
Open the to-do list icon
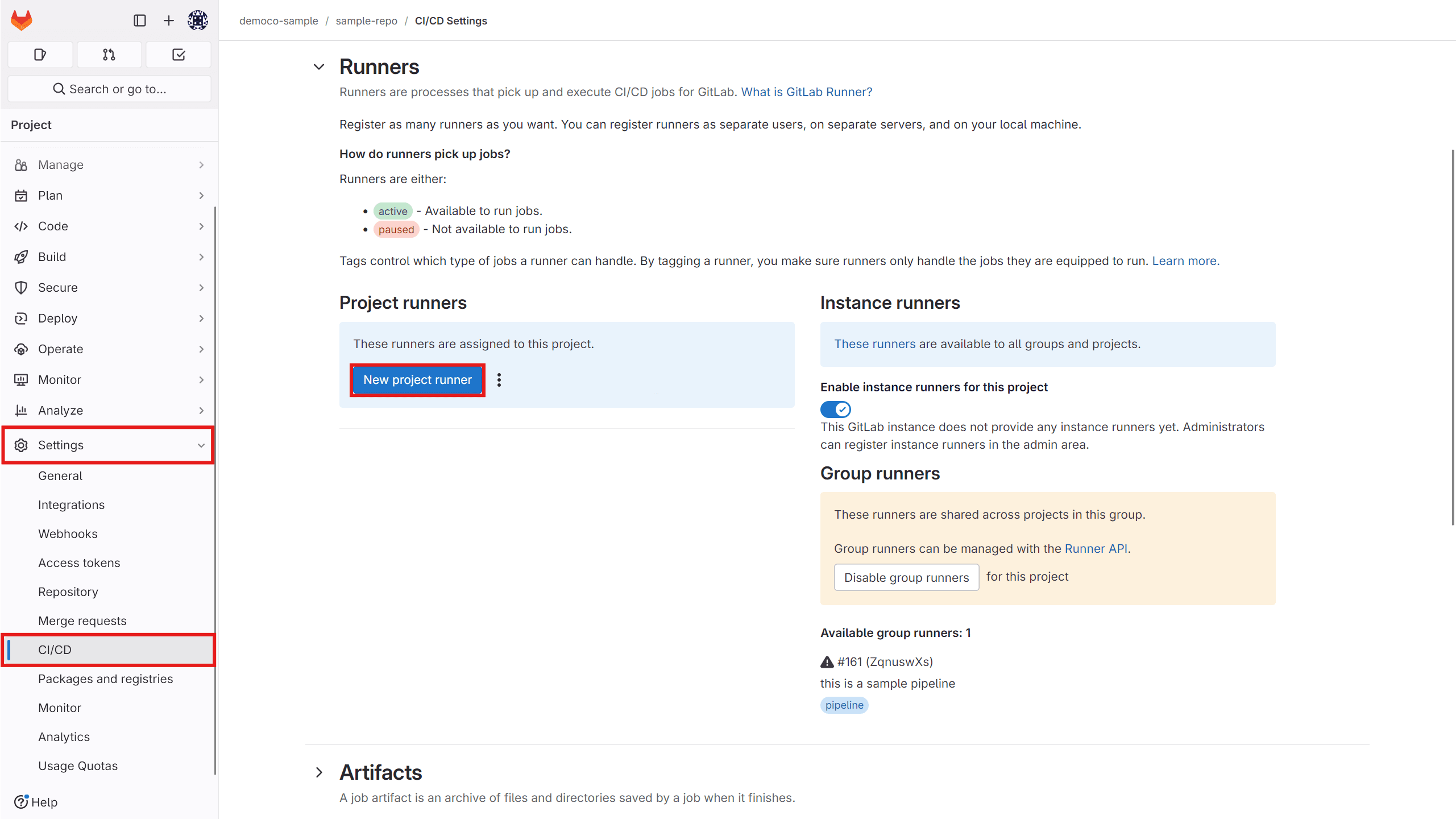click(179, 55)
